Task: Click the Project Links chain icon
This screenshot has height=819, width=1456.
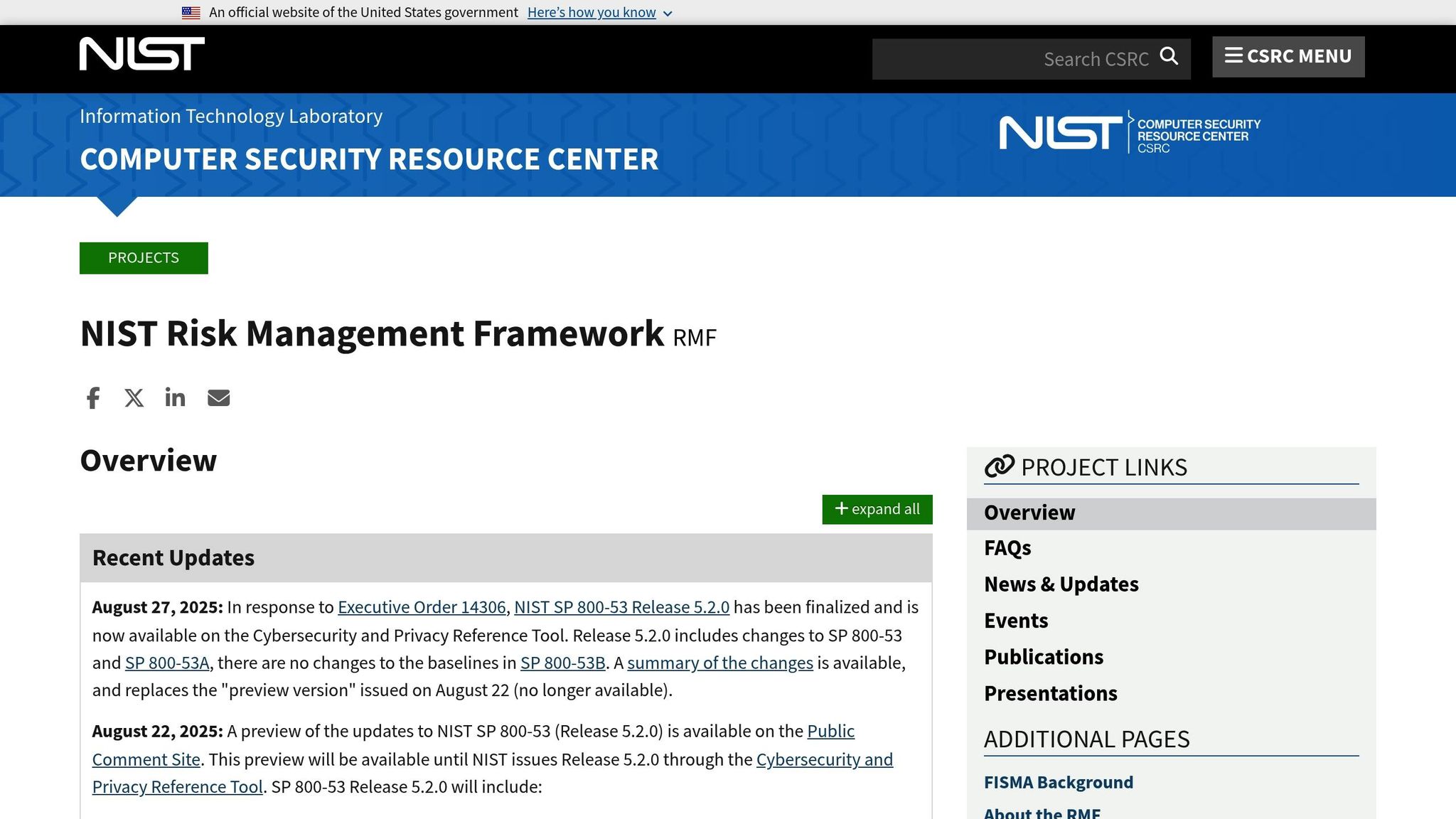Action: click(1000, 466)
